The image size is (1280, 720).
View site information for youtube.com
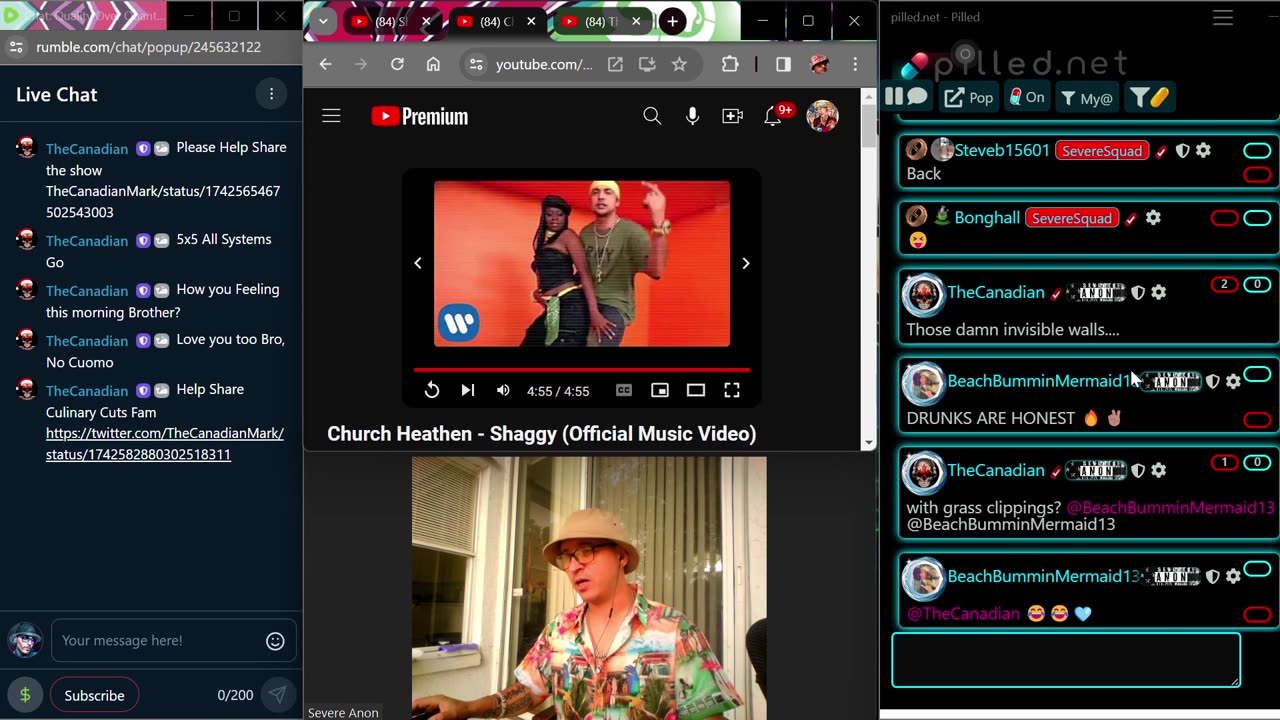tap(476, 64)
